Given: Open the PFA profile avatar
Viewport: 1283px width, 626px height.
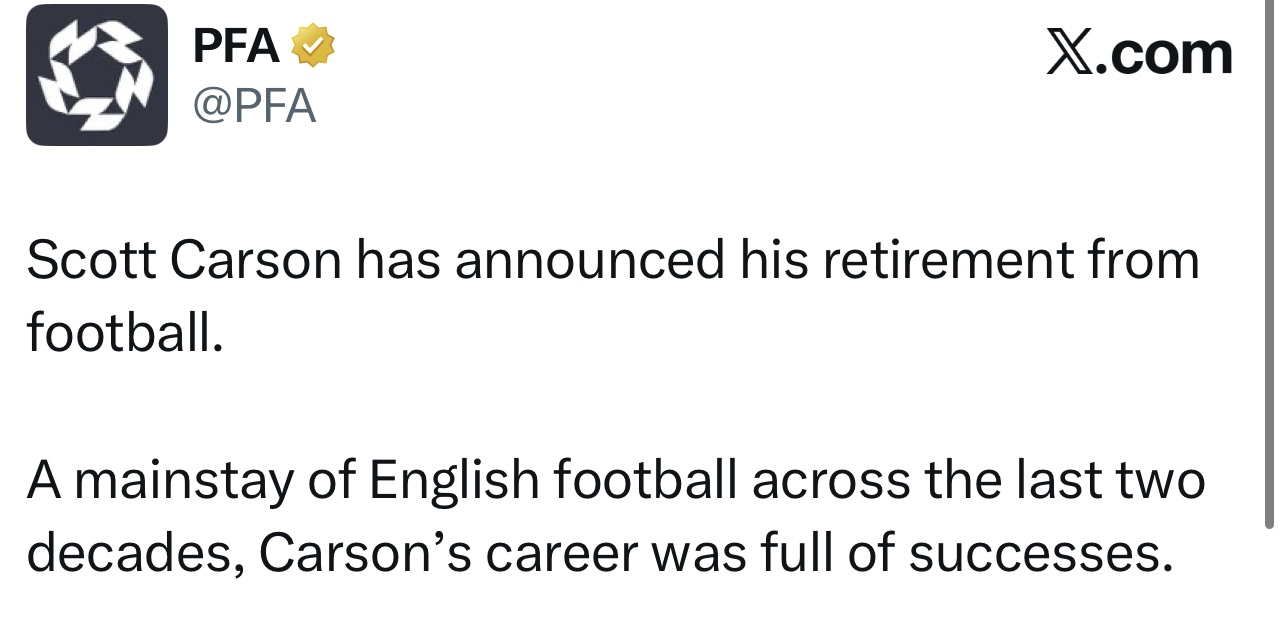Looking at the screenshot, I should click(96, 75).
